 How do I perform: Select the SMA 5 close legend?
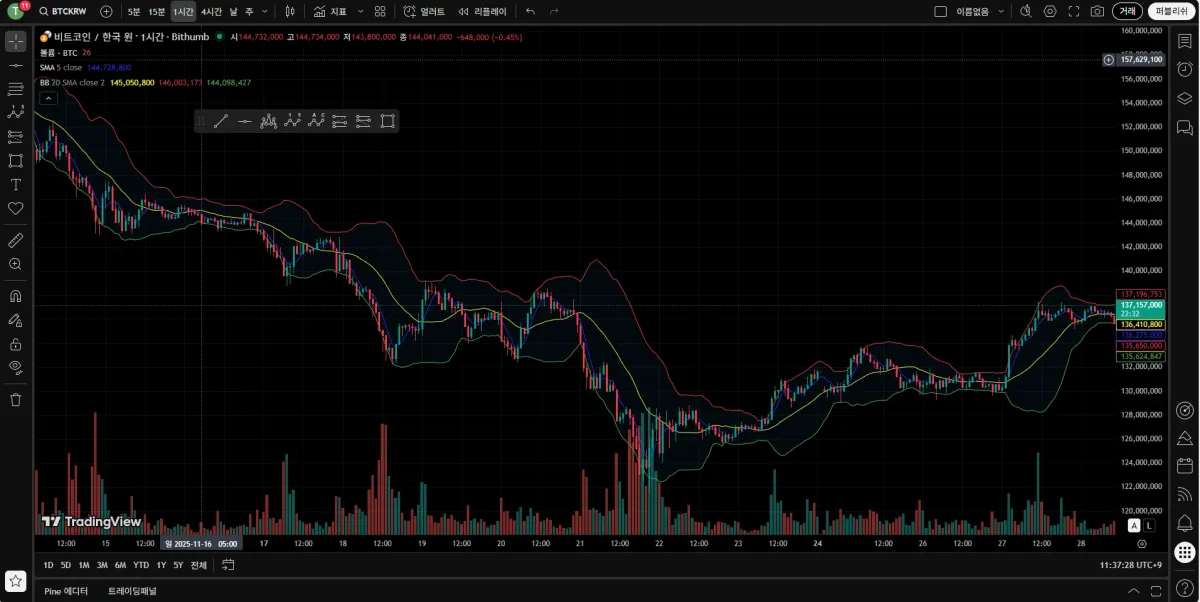click(x=61, y=67)
